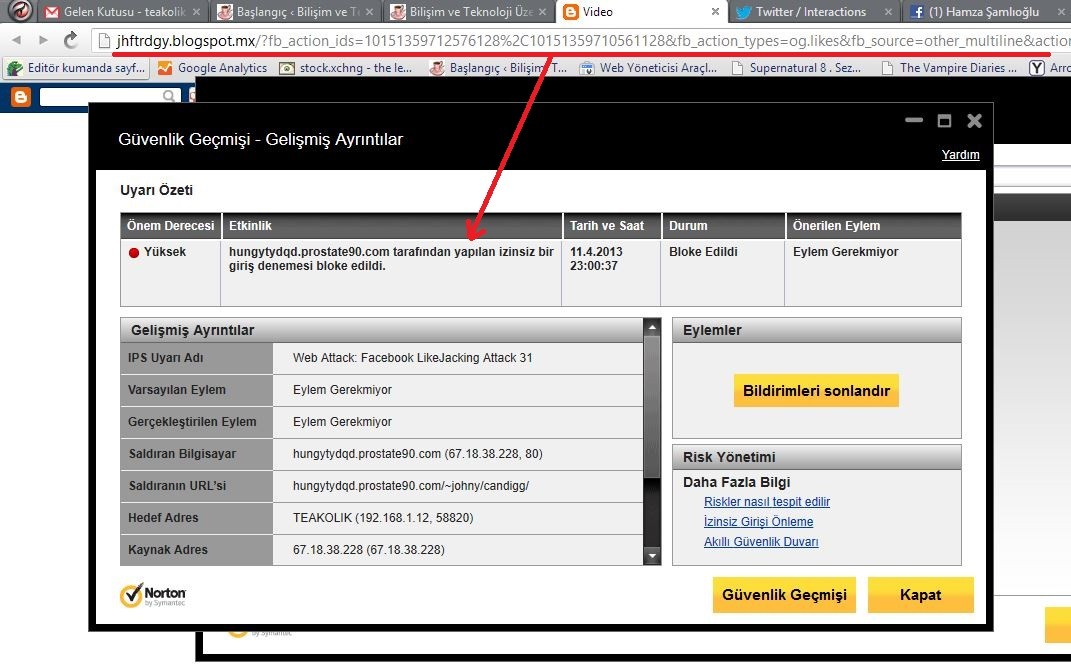
Task: Click the browser back arrow
Action: pyautogui.click(x=16, y=40)
